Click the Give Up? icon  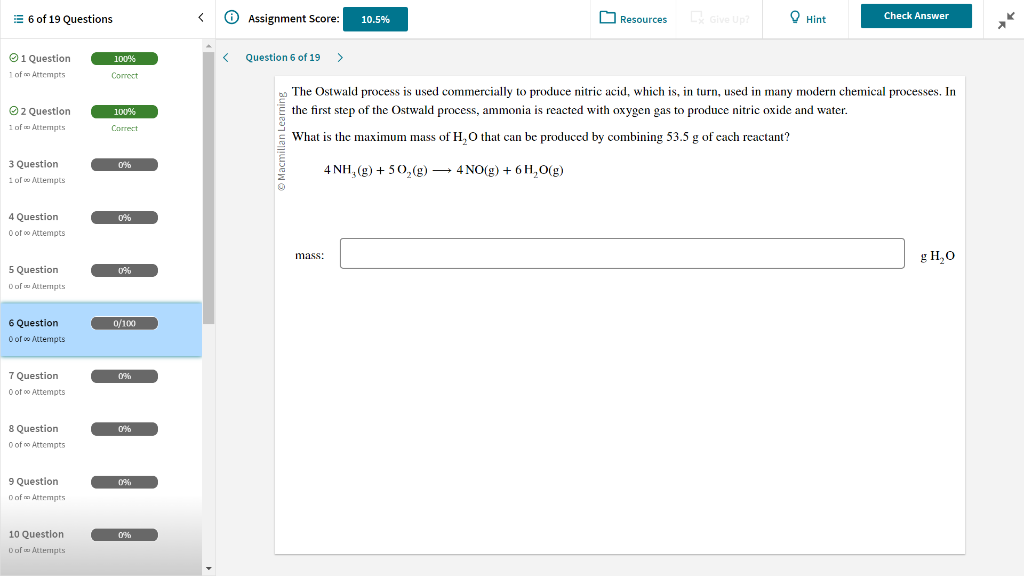697,18
